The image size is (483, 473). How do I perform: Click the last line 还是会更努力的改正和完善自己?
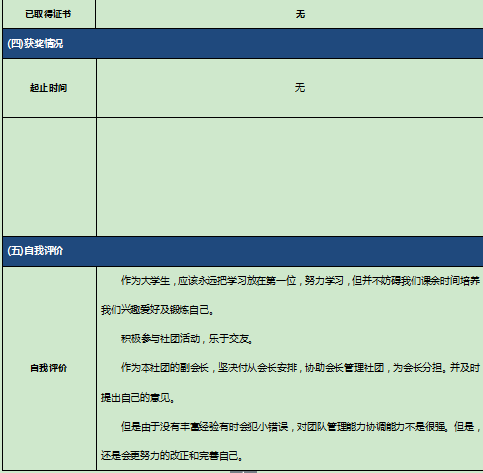pos(170,455)
